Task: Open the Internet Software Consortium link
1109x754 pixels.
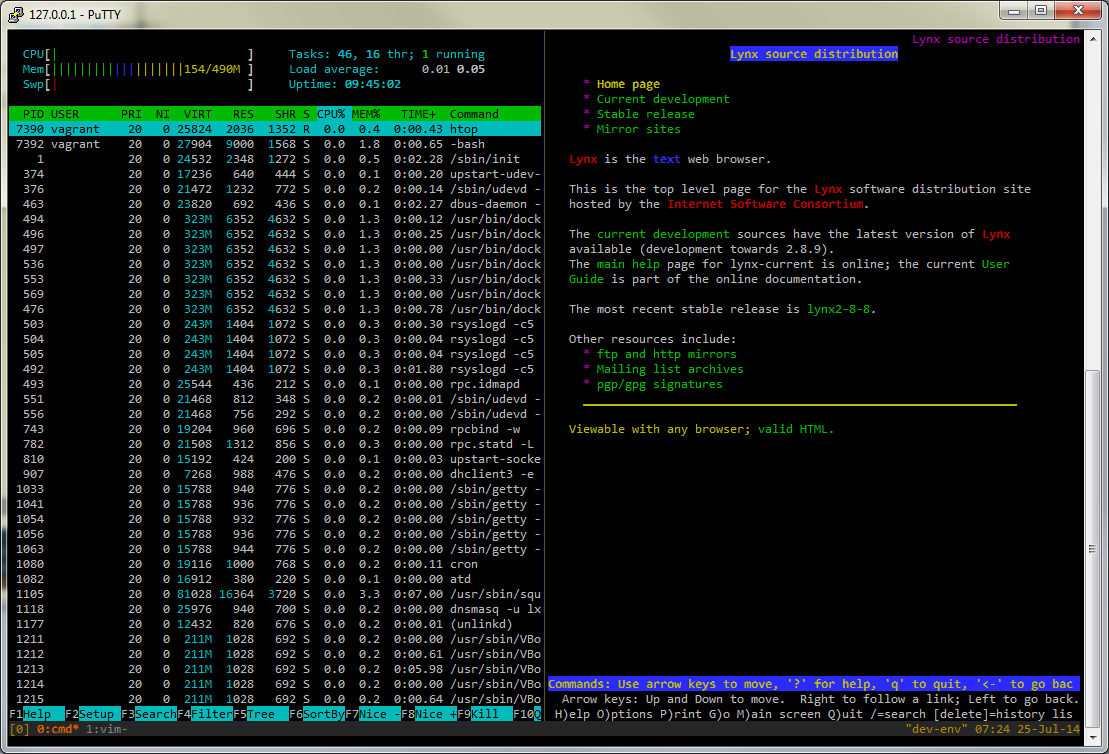Action: click(765, 204)
